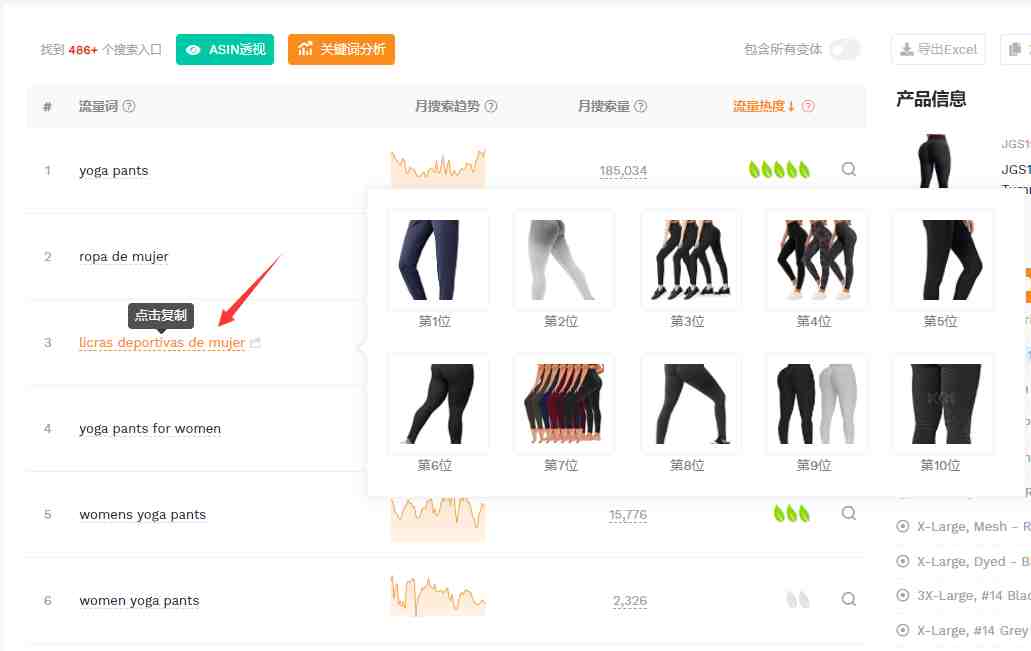
Task: Click help icon beside 流量热度 header
Action: pyautogui.click(x=808, y=106)
